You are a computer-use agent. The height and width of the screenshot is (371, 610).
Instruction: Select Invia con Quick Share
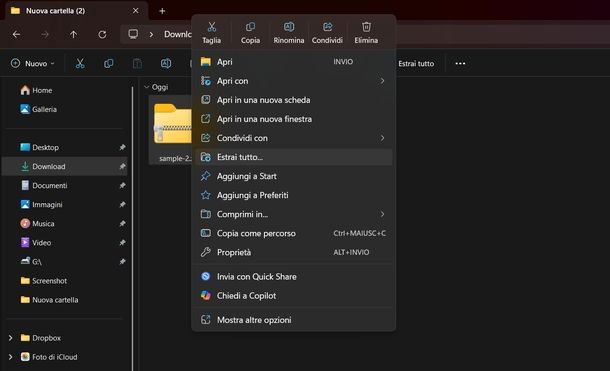(x=294, y=276)
